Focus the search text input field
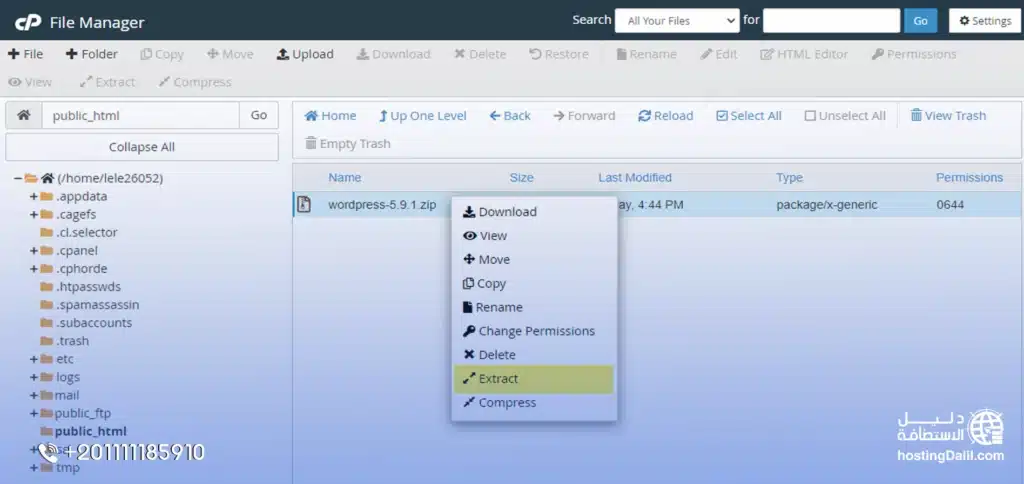 click(831, 21)
